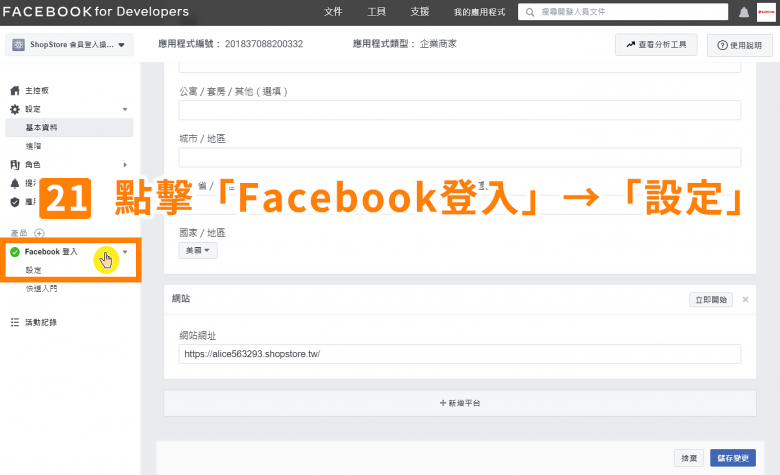
Task: Click the gear icon beside 設定
Action: pos(15,109)
